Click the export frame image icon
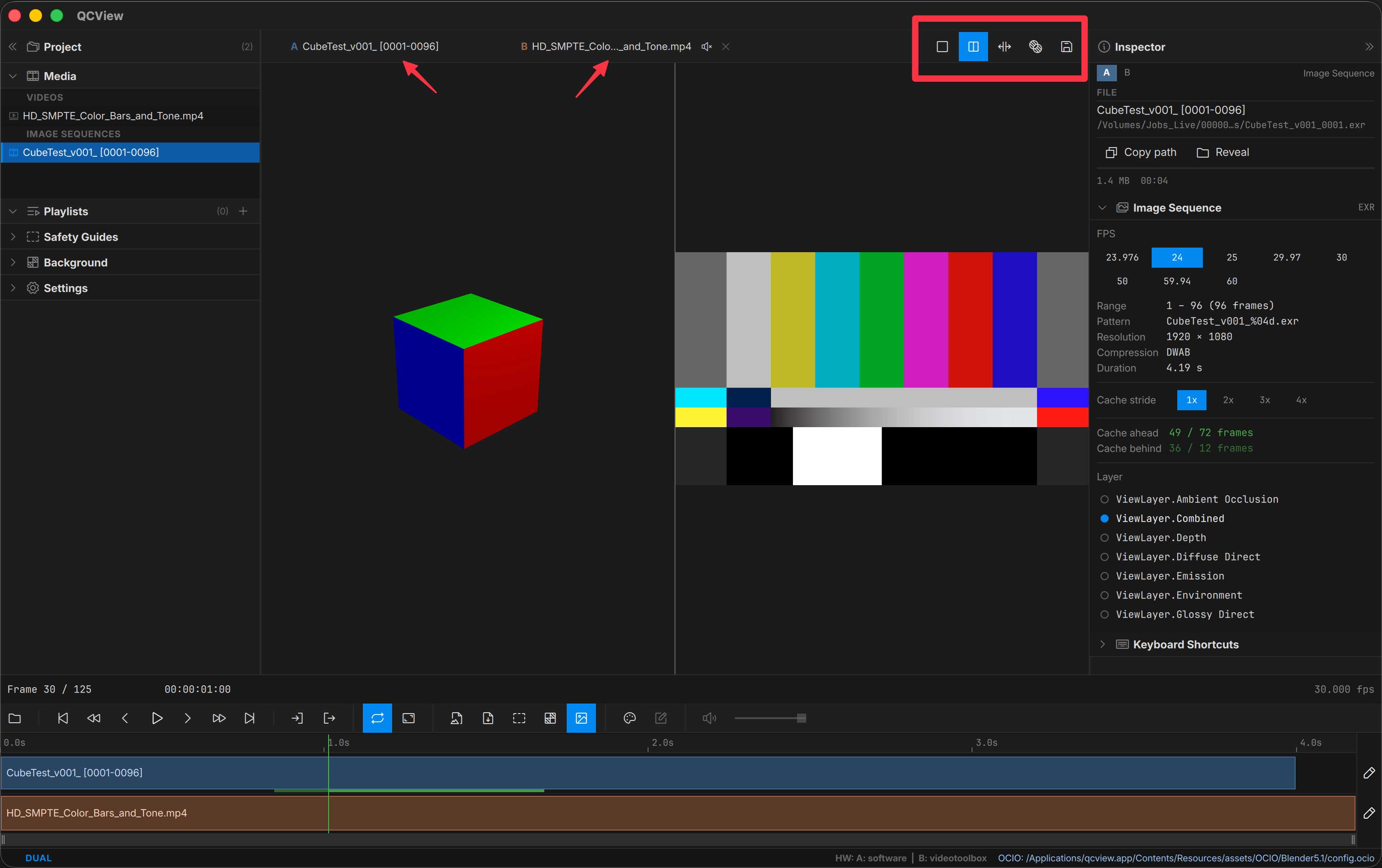The height and width of the screenshot is (868, 1382). pos(456,718)
